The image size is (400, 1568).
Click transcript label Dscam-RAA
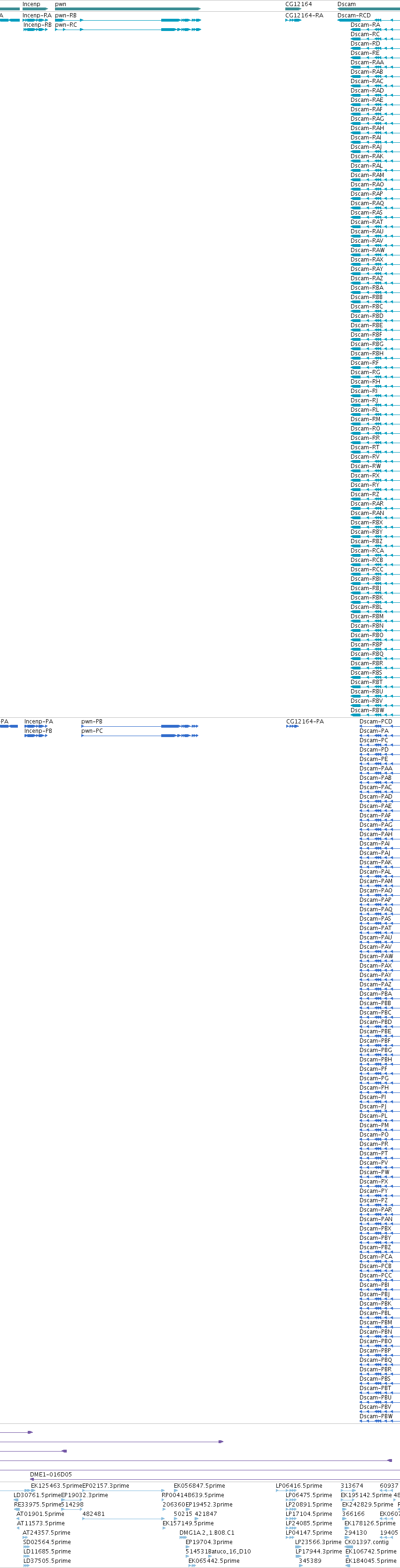(x=367, y=62)
